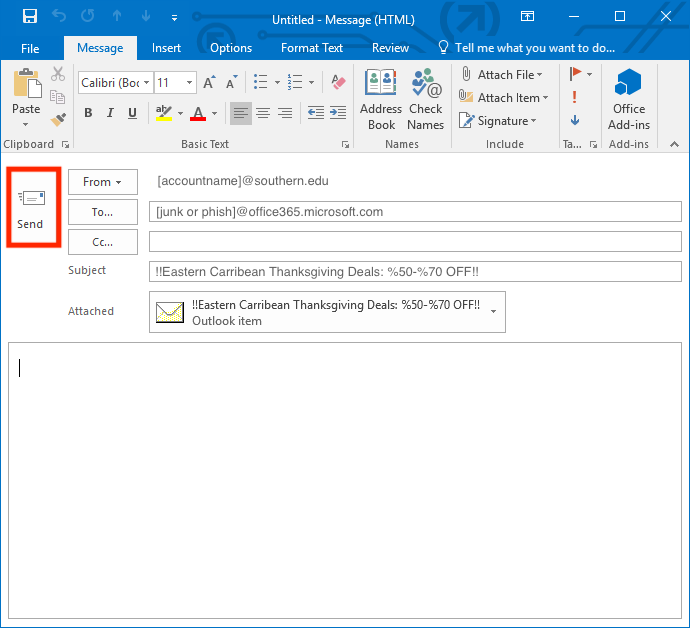Open the font color picker arrow
Screen dimensions: 690x628
[x=214, y=113]
